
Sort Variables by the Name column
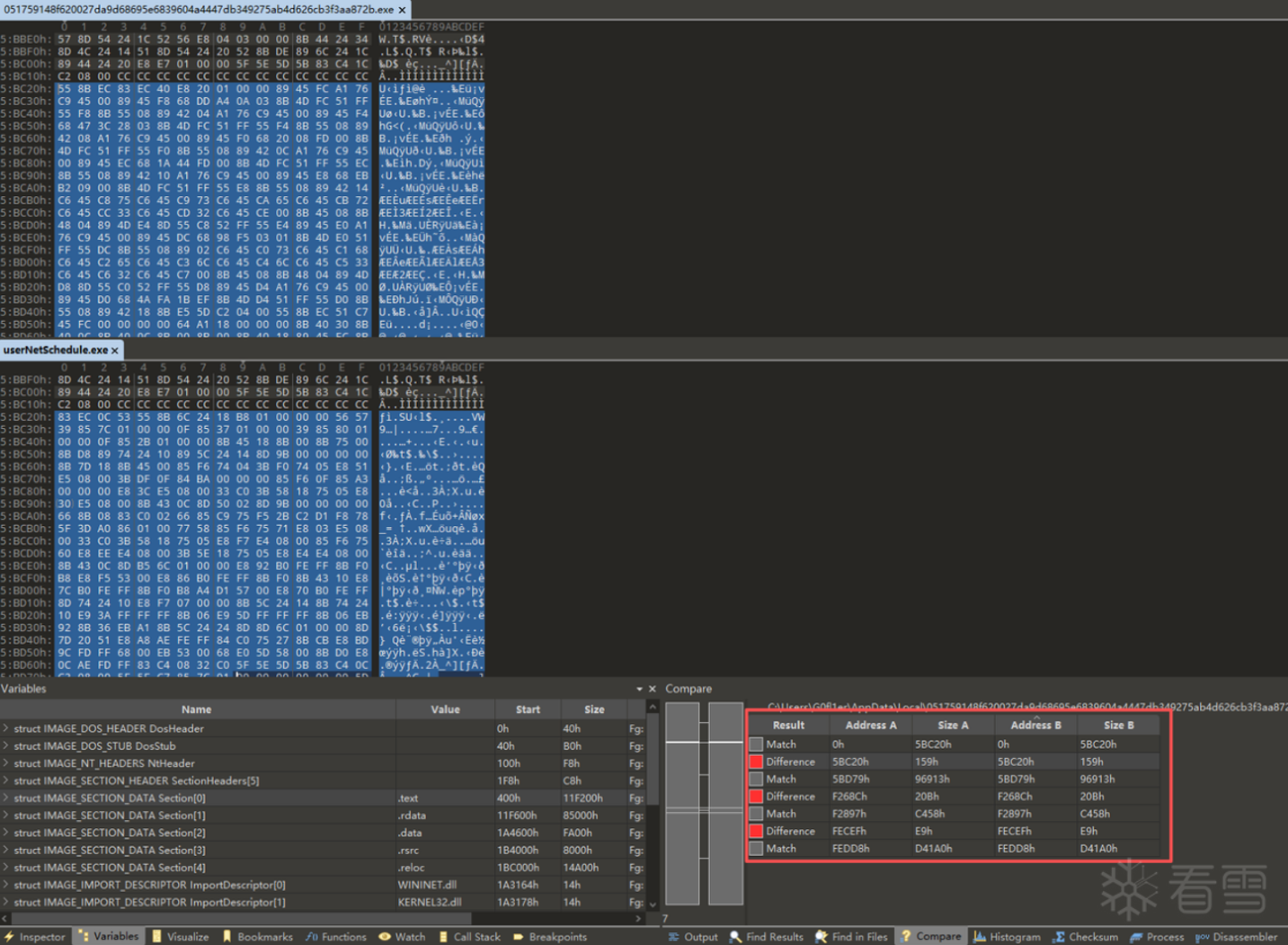point(197,709)
